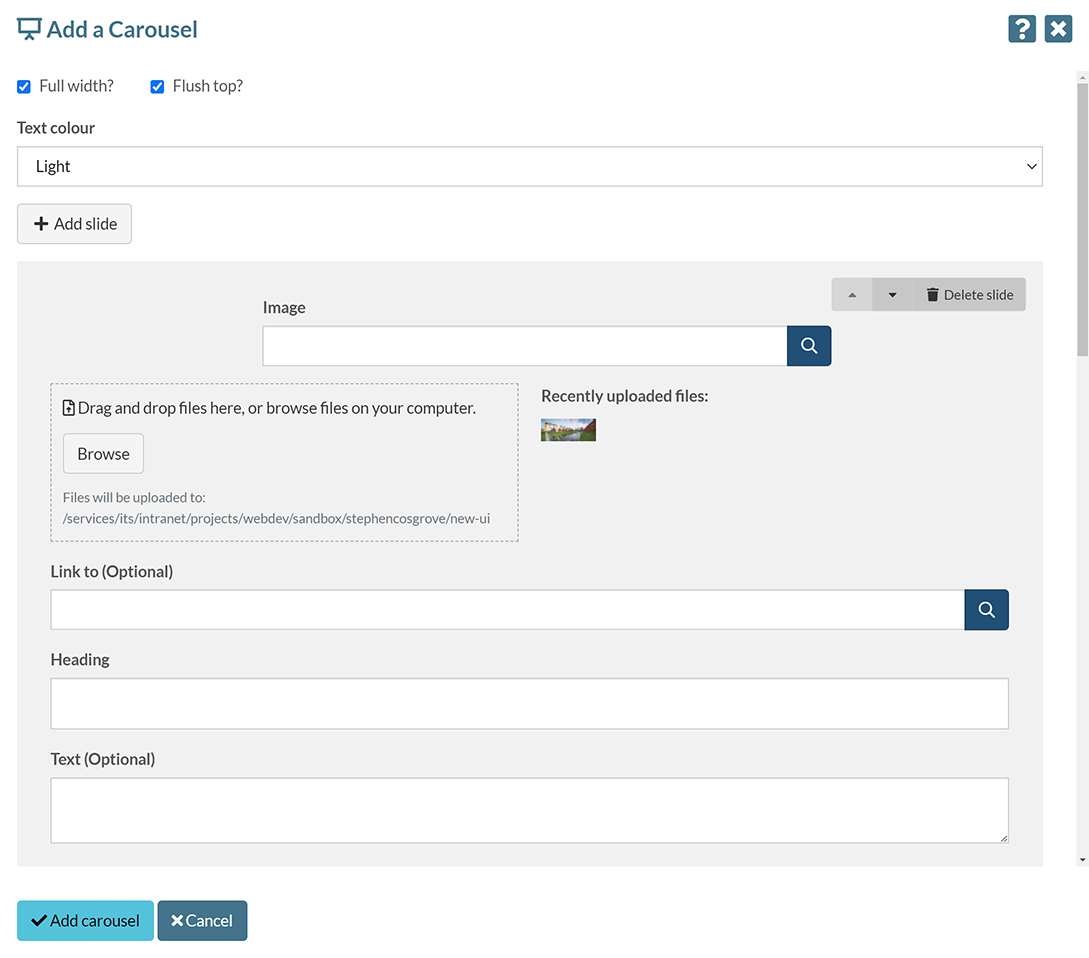Click the vertical scrollbar thumb
The height and width of the screenshot is (958, 1089).
(1082, 220)
